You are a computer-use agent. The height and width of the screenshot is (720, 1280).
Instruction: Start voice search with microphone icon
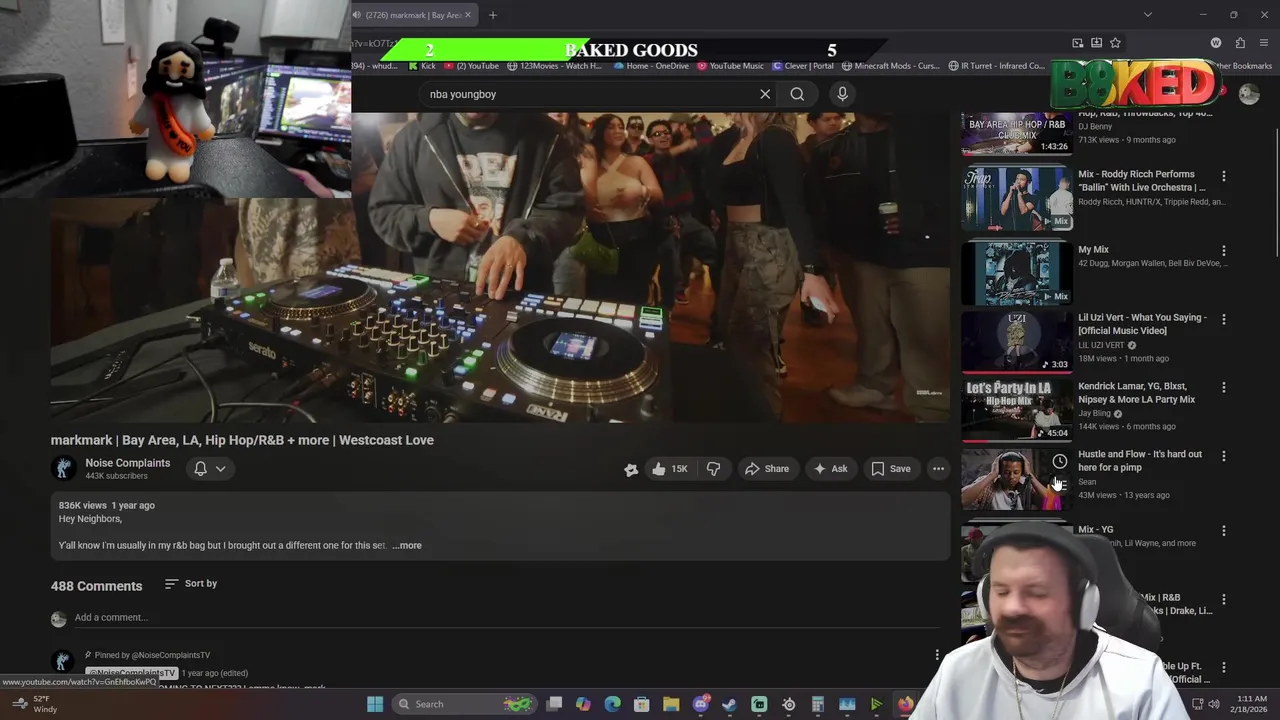pyautogui.click(x=842, y=94)
